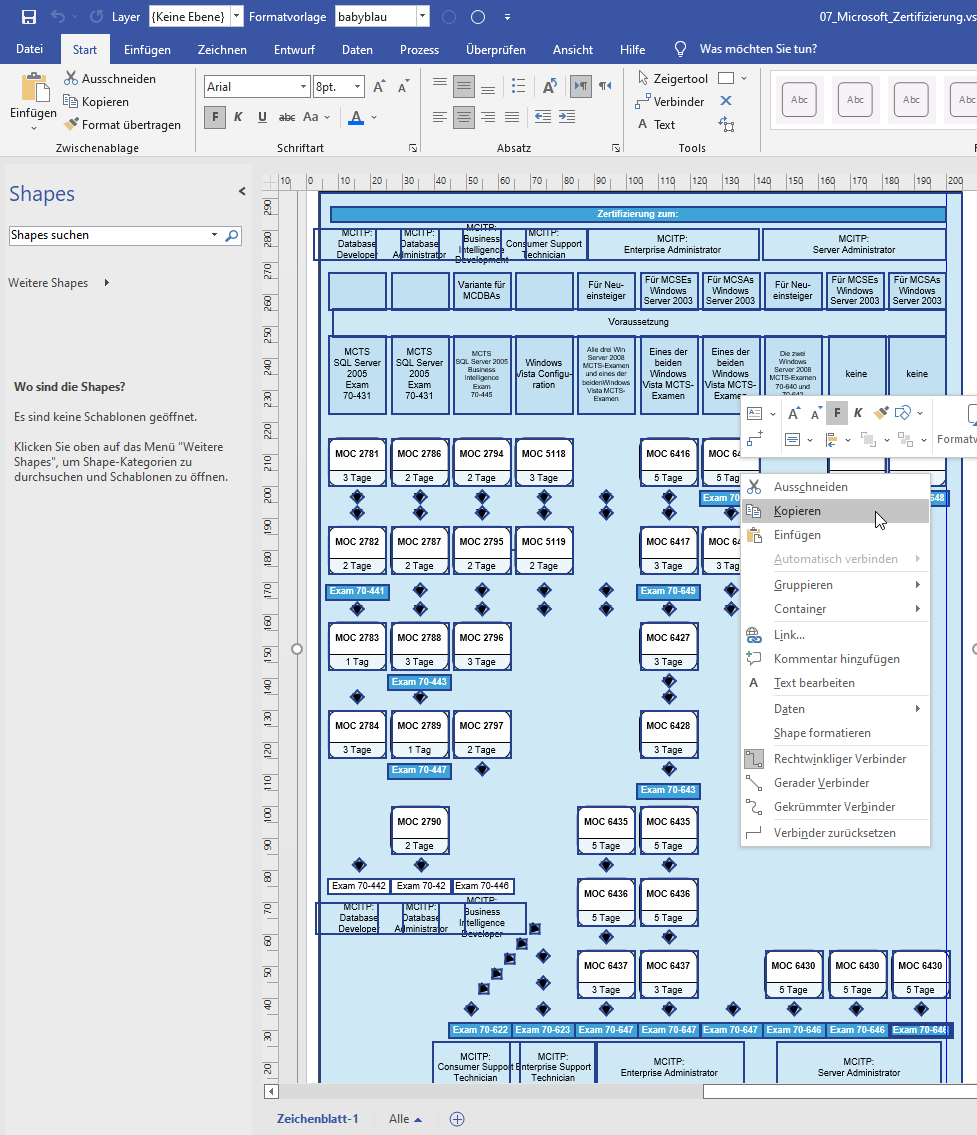Toggle italic formatting in ribbon
The image size is (977, 1135).
coord(238,117)
